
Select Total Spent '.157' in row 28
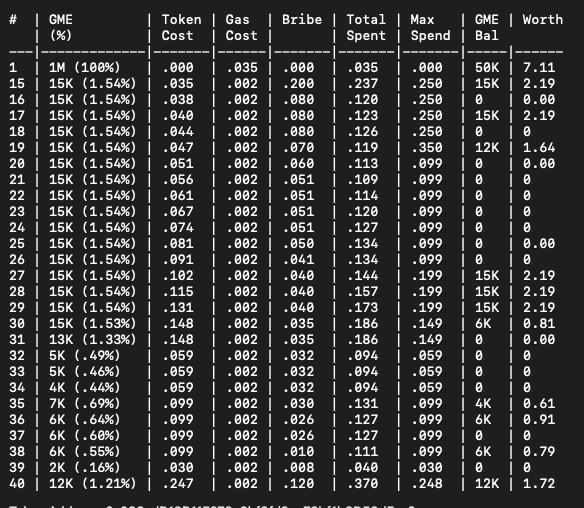362,292
